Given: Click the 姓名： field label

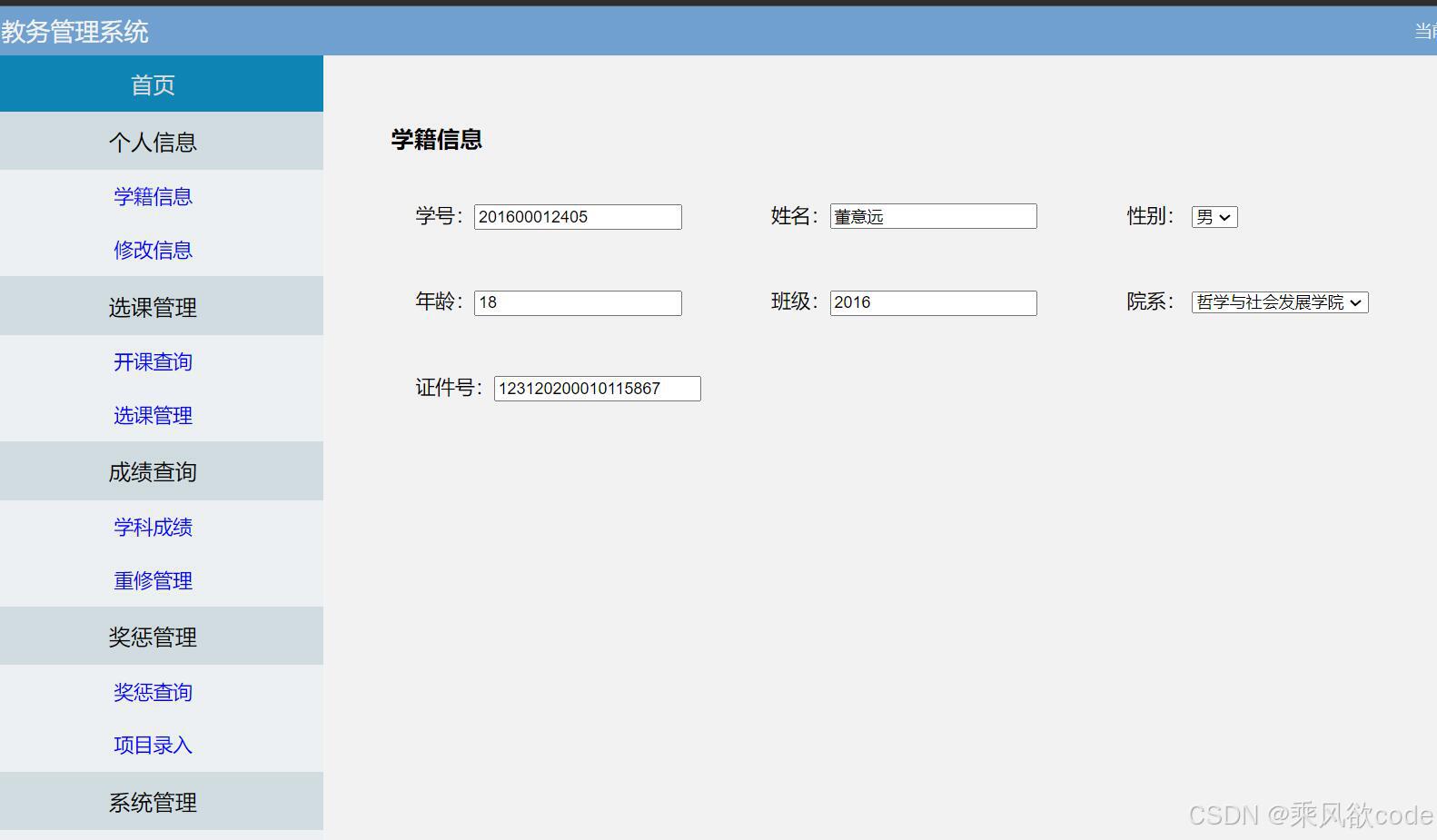Looking at the screenshot, I should point(796,216).
